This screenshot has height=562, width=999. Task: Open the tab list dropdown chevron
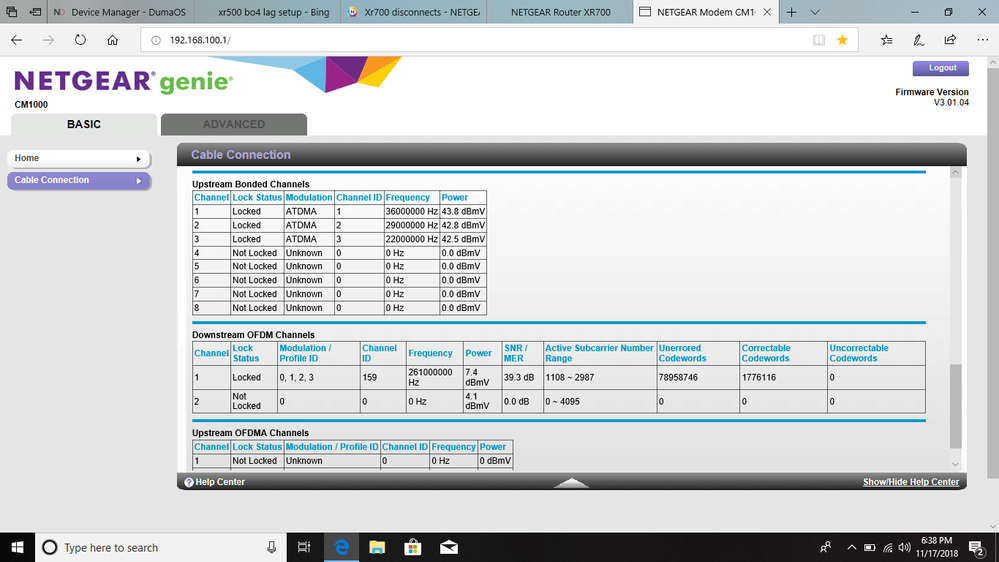click(815, 12)
